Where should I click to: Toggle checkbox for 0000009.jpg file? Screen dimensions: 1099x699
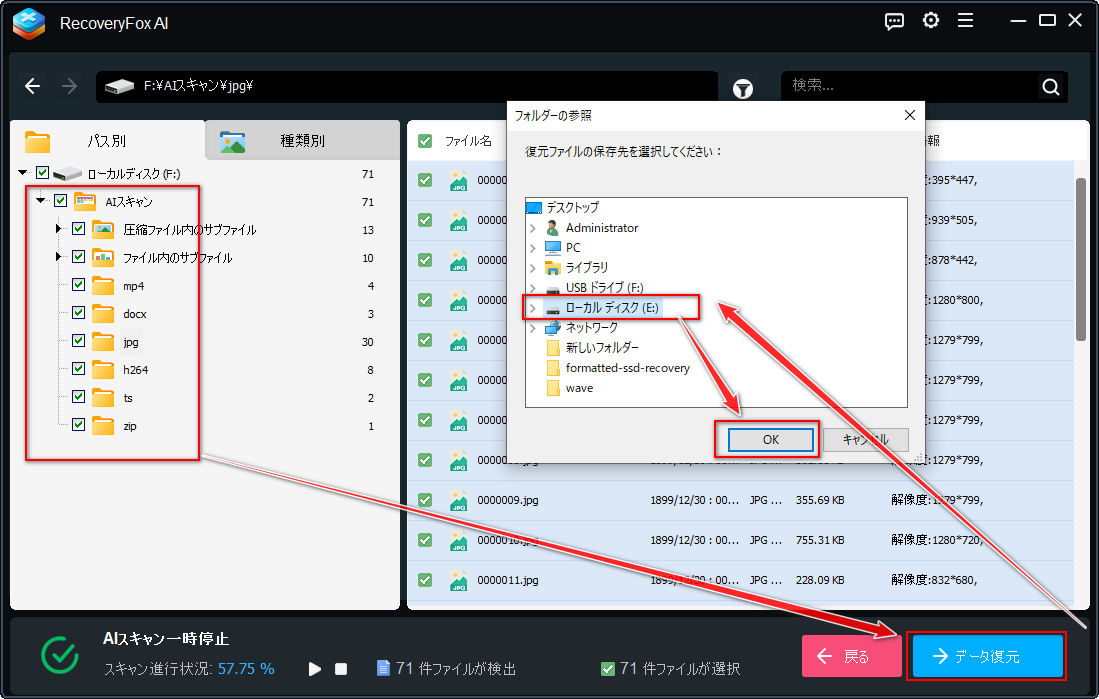pos(425,500)
